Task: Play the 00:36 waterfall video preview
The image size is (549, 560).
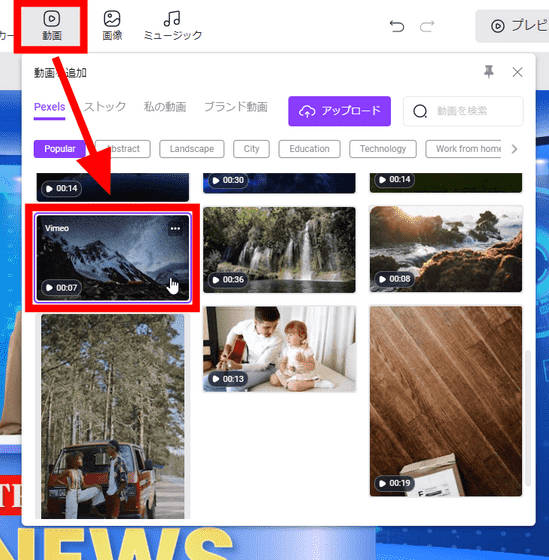Action: [228, 280]
